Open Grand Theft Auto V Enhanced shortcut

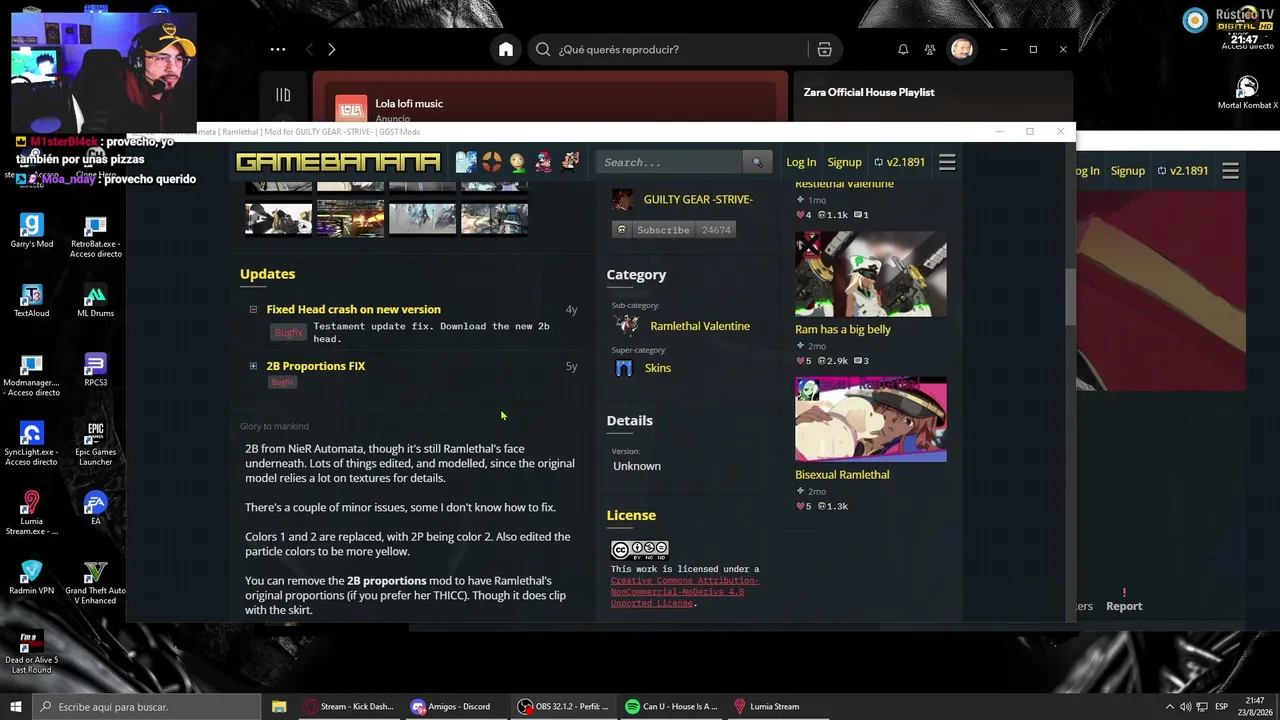(x=96, y=583)
